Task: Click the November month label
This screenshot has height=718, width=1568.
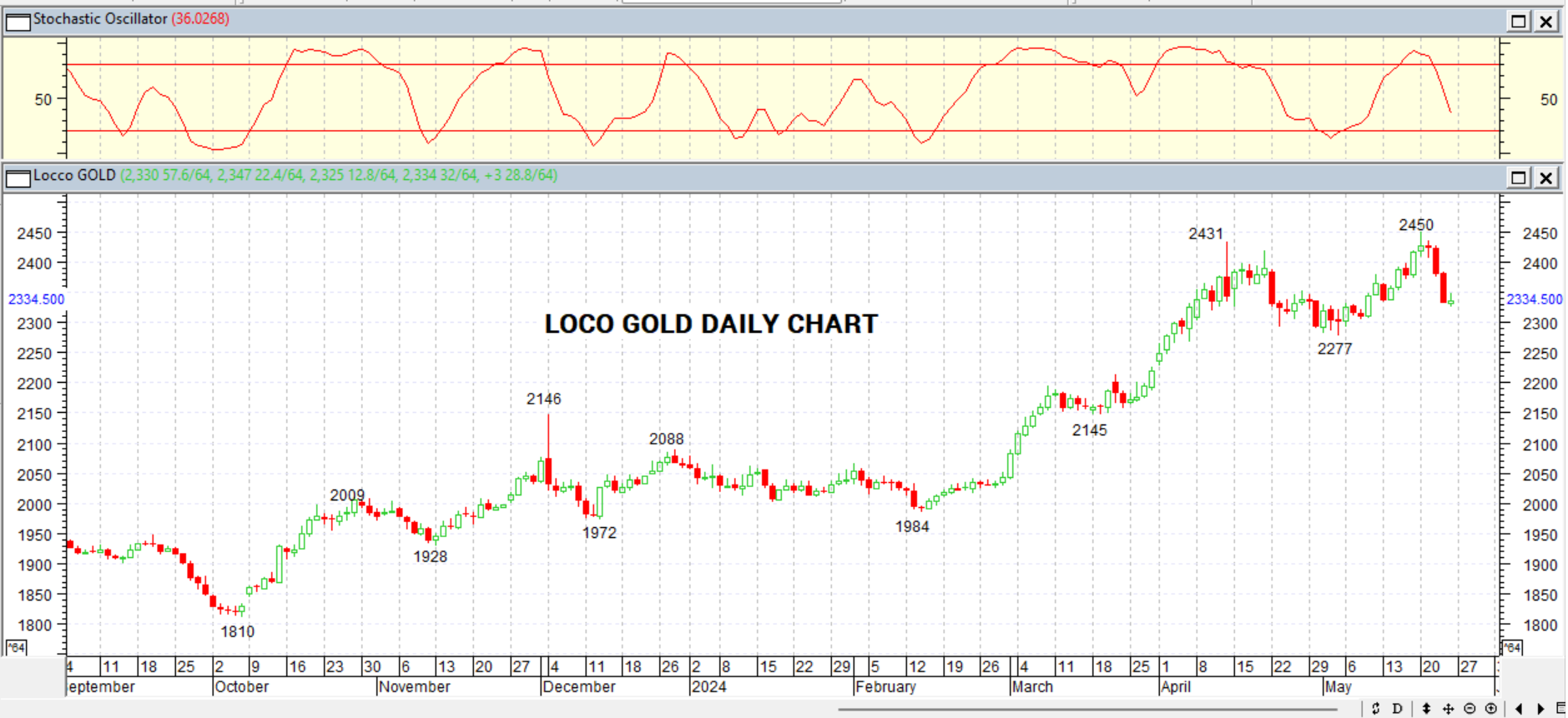Action: point(414,687)
